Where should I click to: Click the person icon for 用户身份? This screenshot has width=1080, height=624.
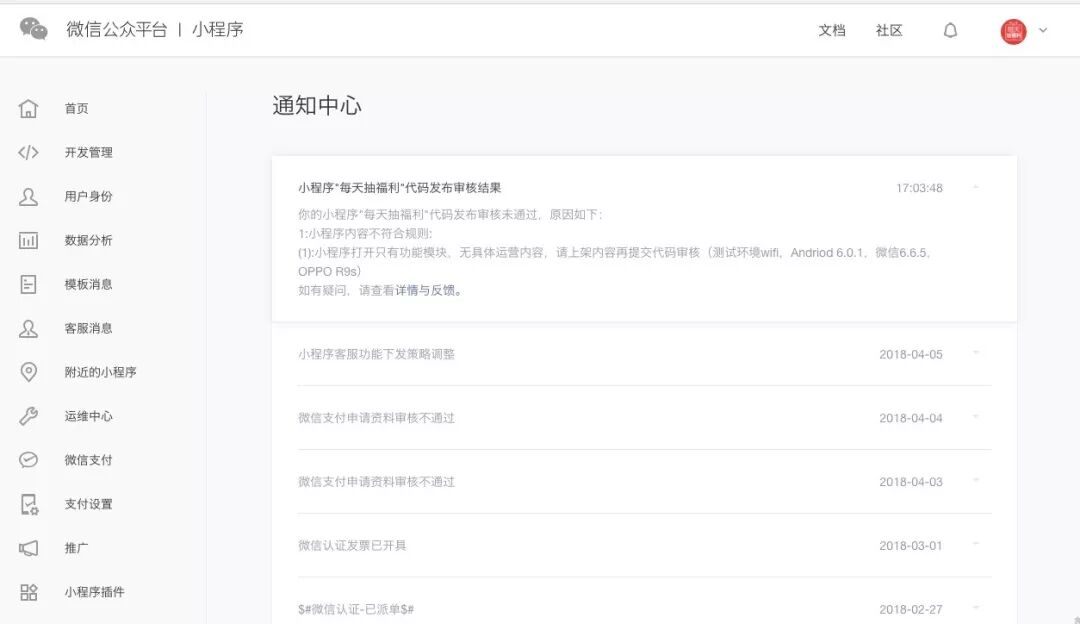[28, 196]
